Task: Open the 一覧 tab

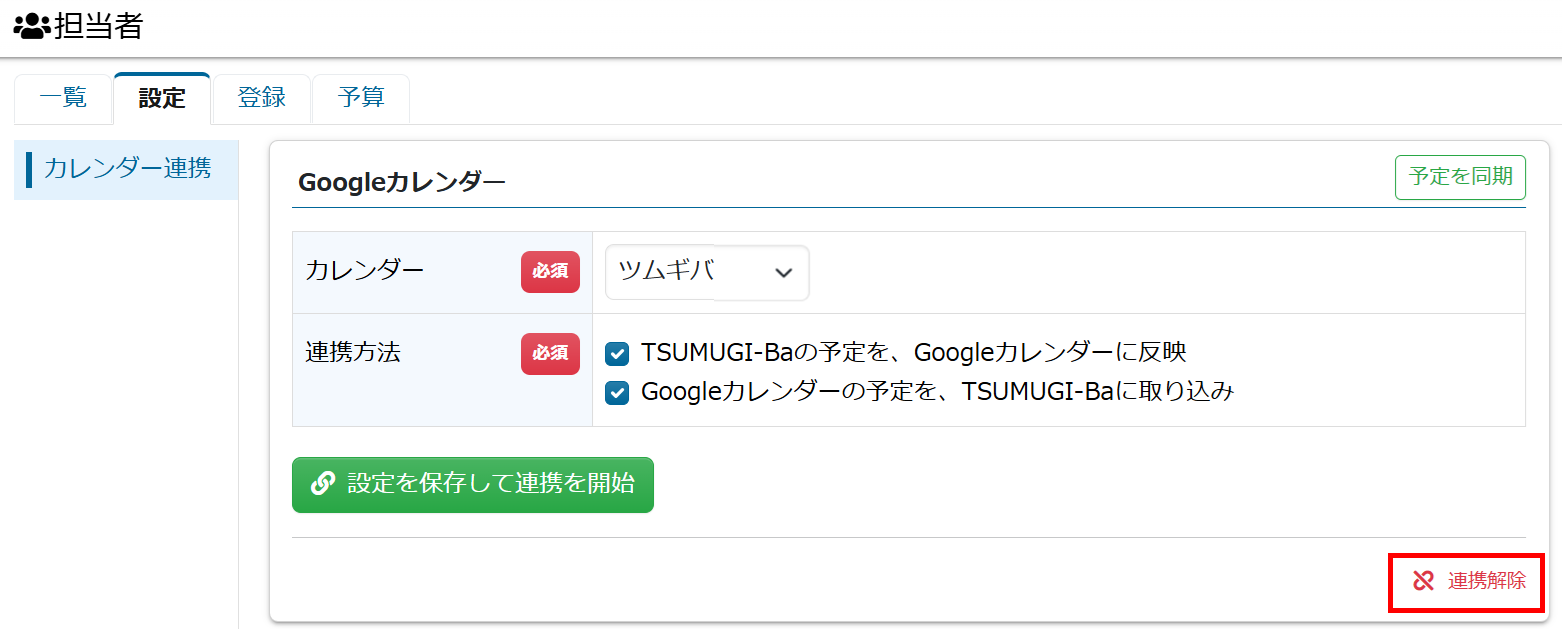Action: pos(63,98)
